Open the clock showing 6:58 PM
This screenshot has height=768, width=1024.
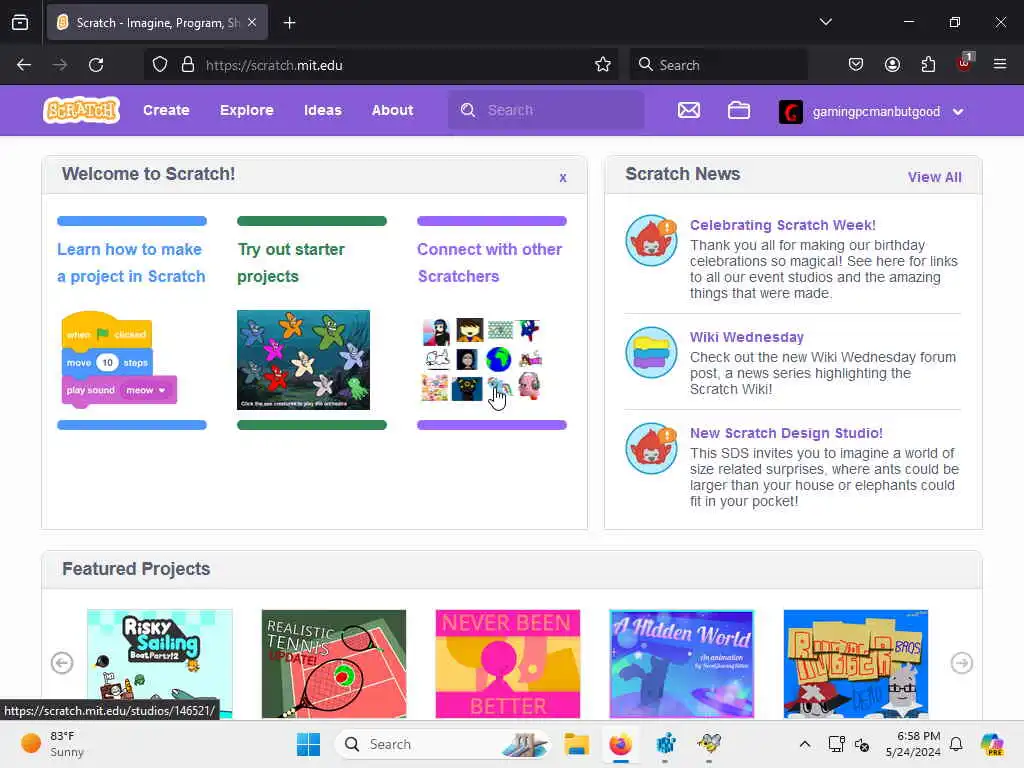pos(913,744)
